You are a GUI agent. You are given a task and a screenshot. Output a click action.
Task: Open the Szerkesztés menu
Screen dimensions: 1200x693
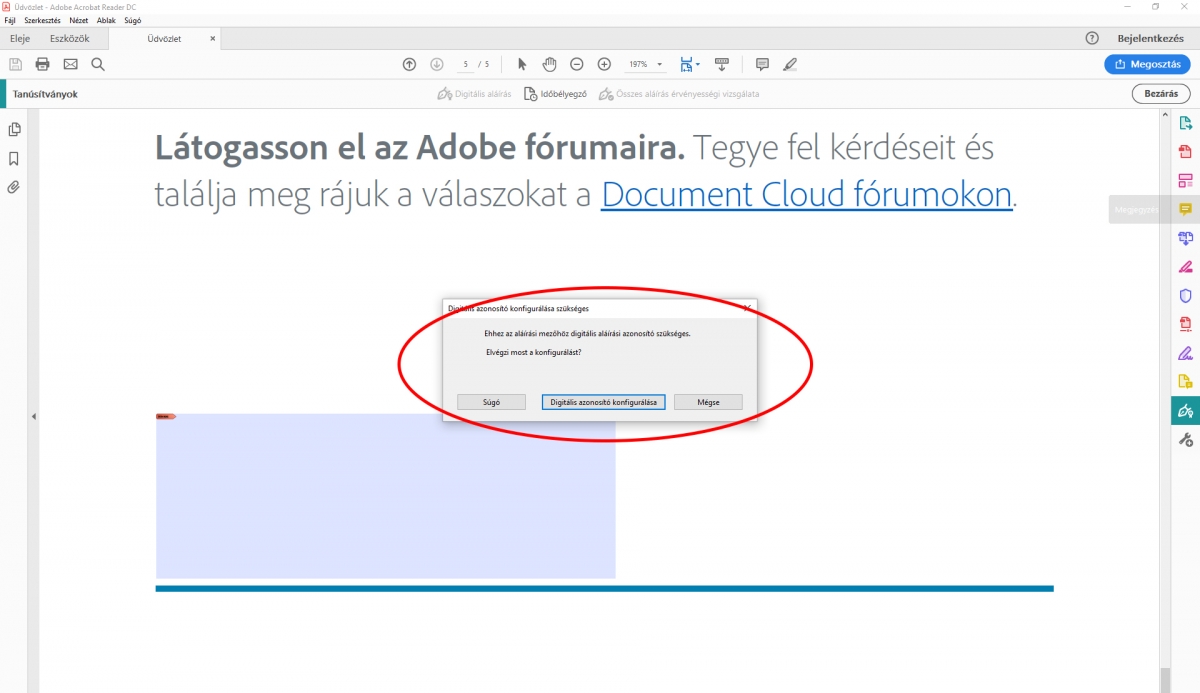[x=42, y=20]
